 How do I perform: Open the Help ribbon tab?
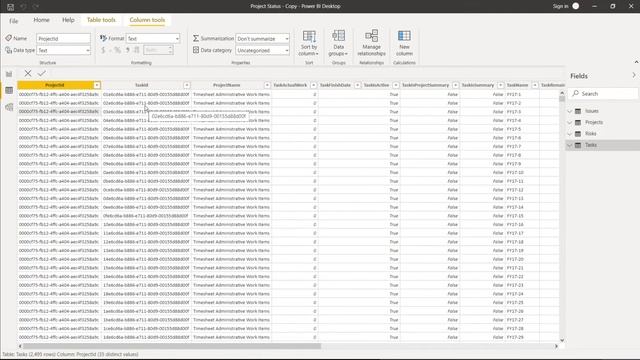coord(68,20)
